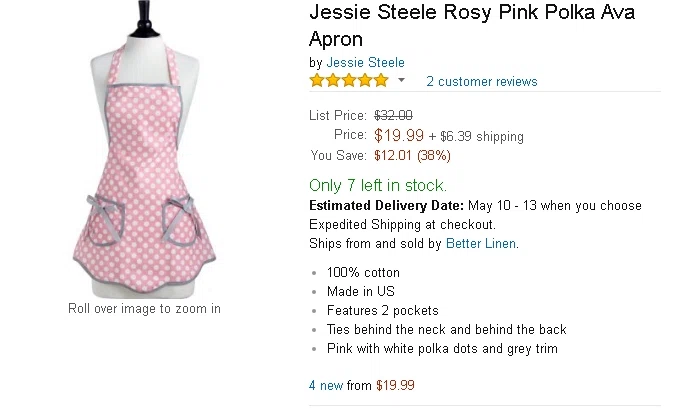Screen dimensions: 687x415
Task: Expand the dropdown arrow beside the star rating
Action: click(x=402, y=80)
